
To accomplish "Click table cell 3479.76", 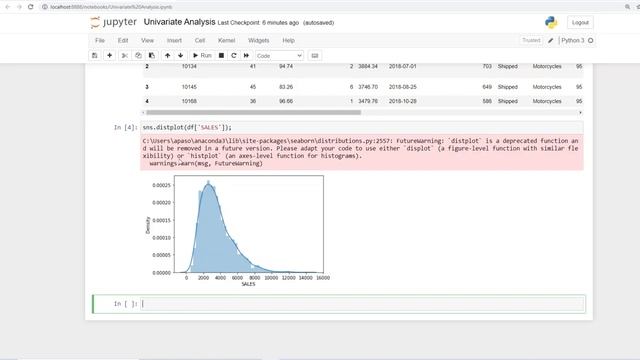I will [368, 101].
